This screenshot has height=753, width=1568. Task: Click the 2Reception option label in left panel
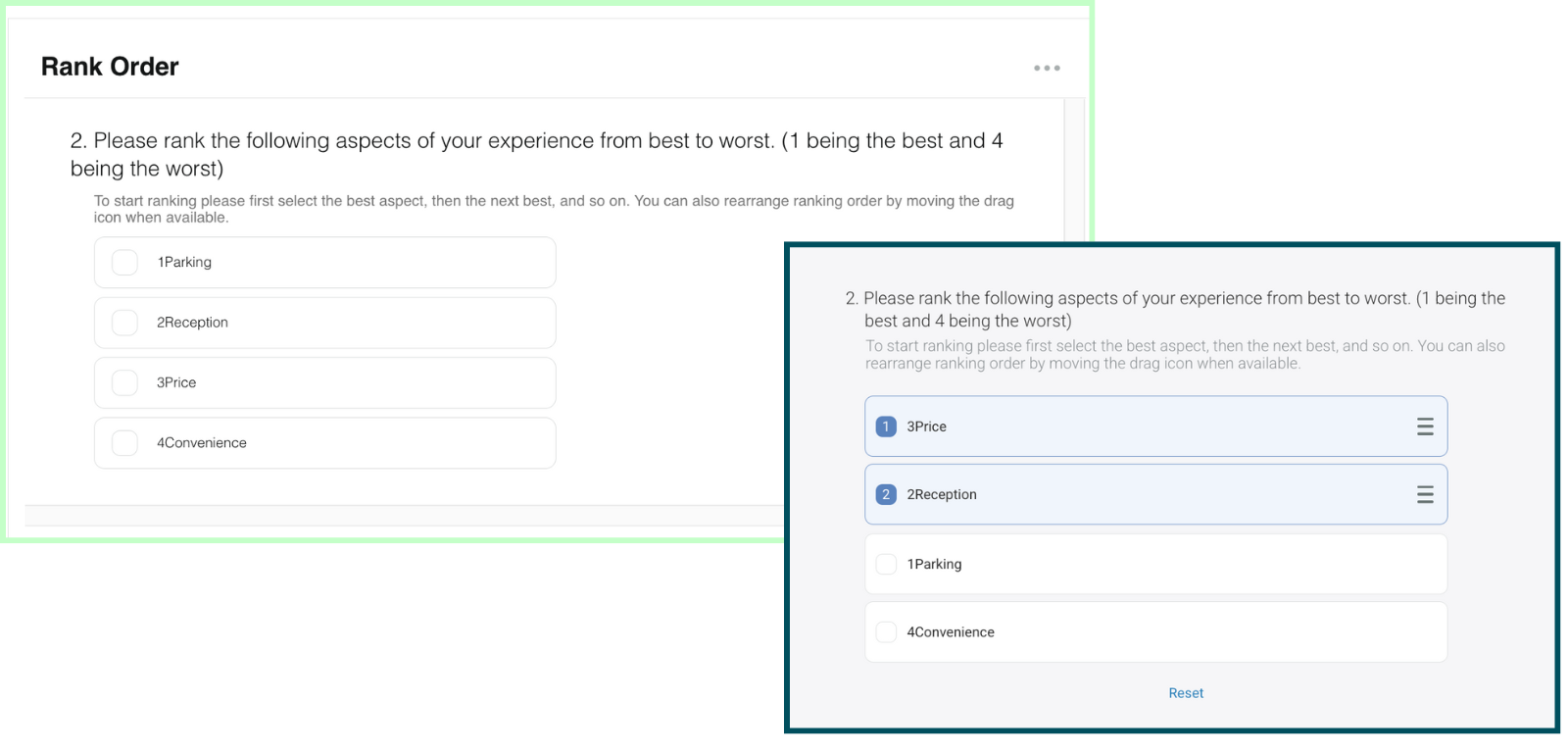(192, 323)
